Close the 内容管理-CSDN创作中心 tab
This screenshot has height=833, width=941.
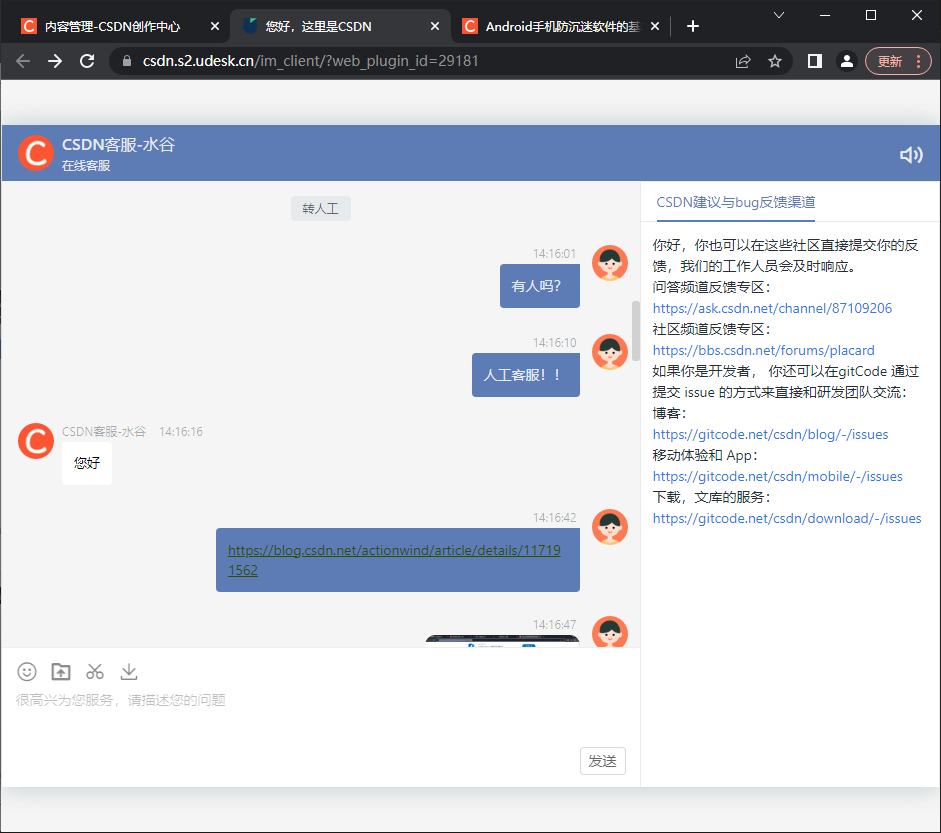pyautogui.click(x=215, y=26)
